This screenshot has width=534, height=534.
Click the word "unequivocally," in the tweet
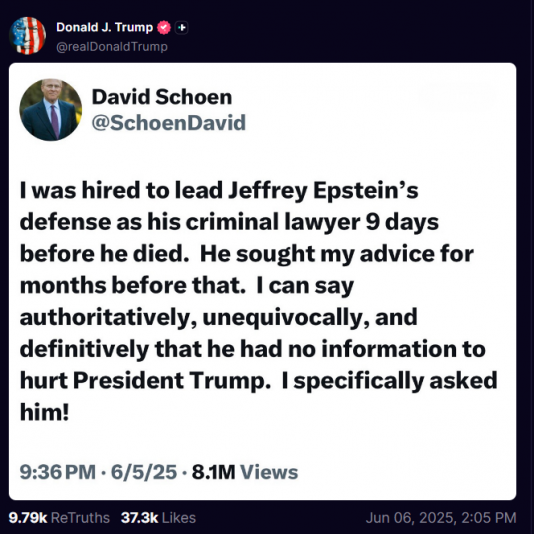click(x=286, y=317)
